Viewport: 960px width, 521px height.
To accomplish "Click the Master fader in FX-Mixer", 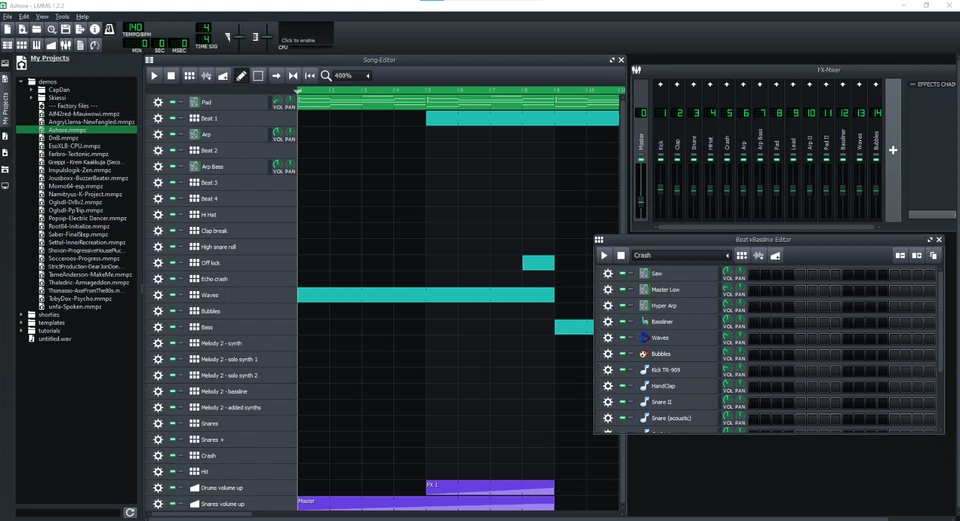I will tap(641, 201).
